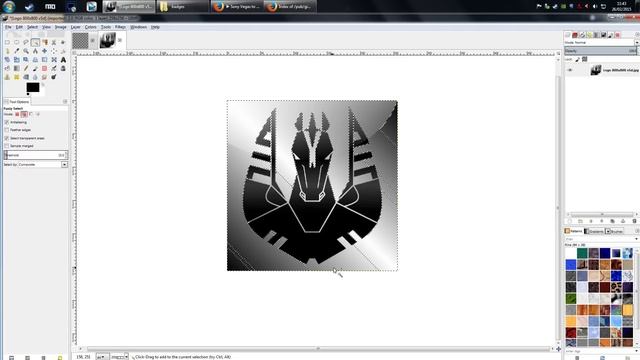
Task: Toggle Select transparent areas checkbox
Action: point(7,138)
